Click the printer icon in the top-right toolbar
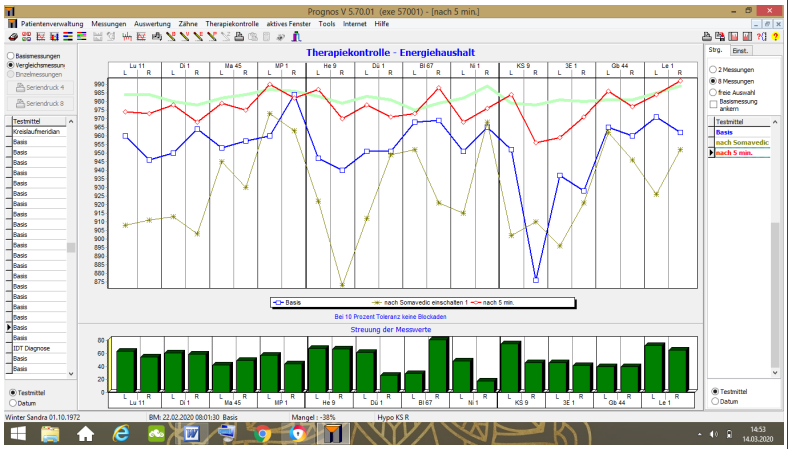Viewport: 788px width, 449px height. (706, 36)
